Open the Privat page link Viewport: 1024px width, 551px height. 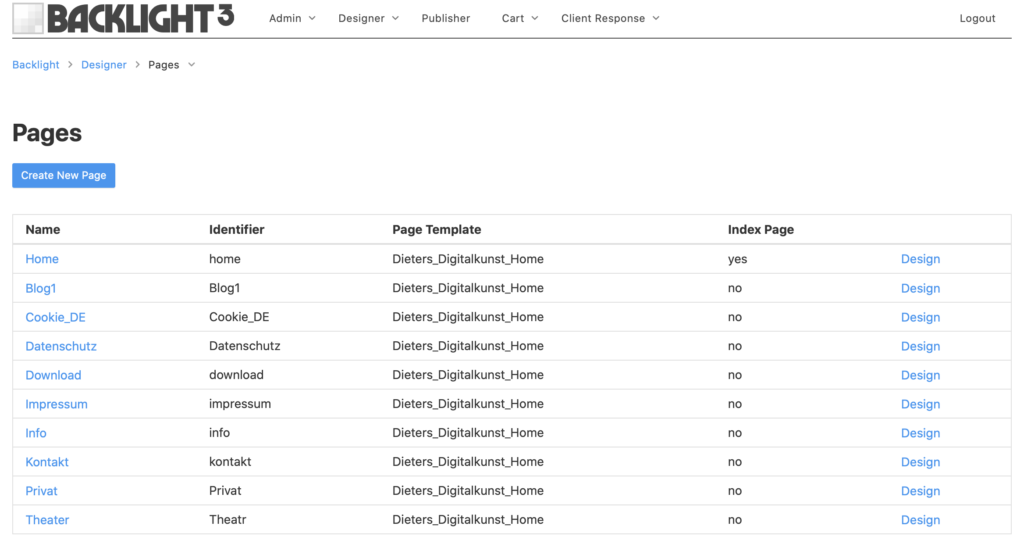[x=41, y=491]
